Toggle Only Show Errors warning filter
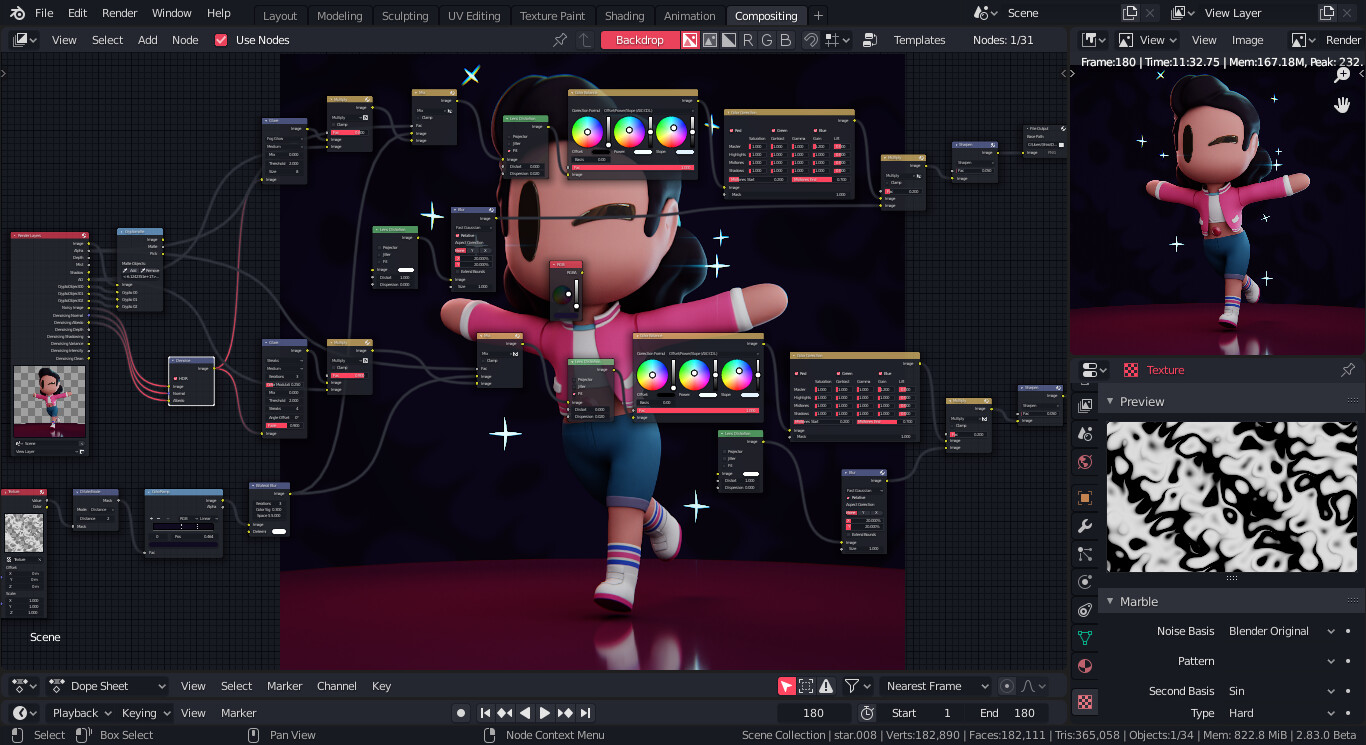 (826, 686)
